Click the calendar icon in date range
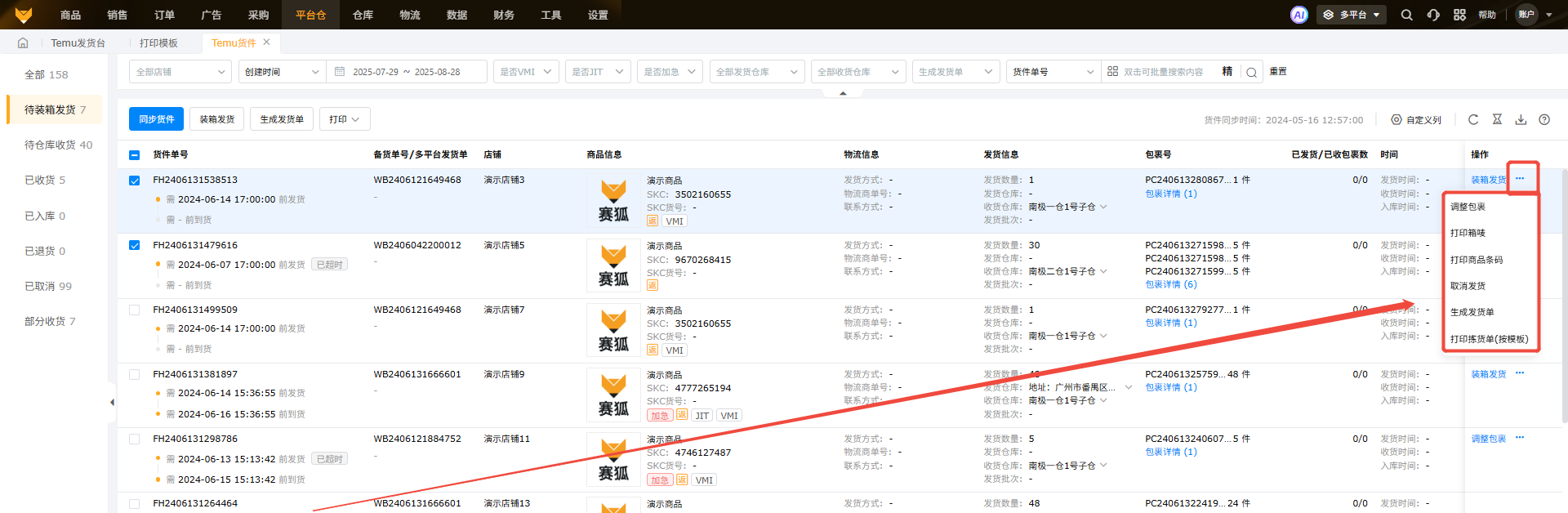1568x513 pixels. (340, 72)
